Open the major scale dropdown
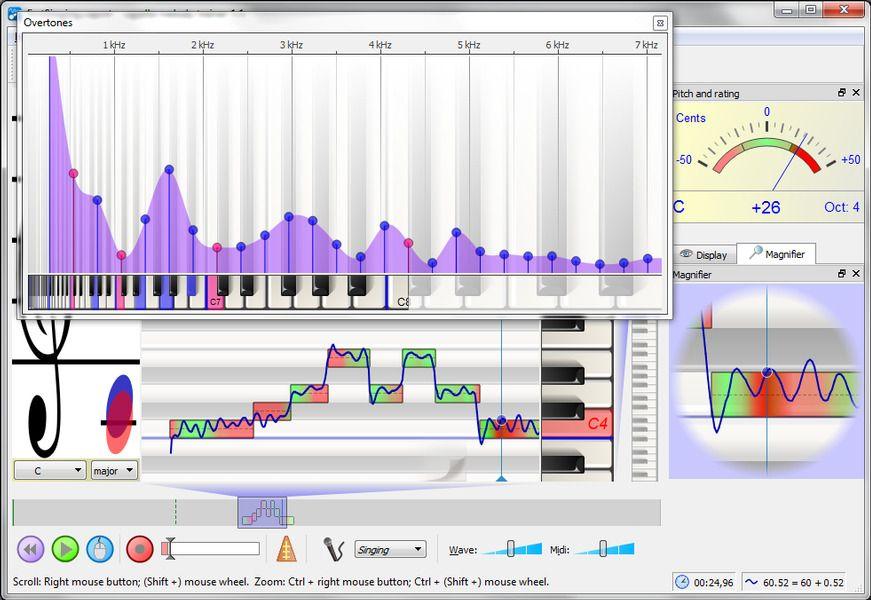 (114, 470)
